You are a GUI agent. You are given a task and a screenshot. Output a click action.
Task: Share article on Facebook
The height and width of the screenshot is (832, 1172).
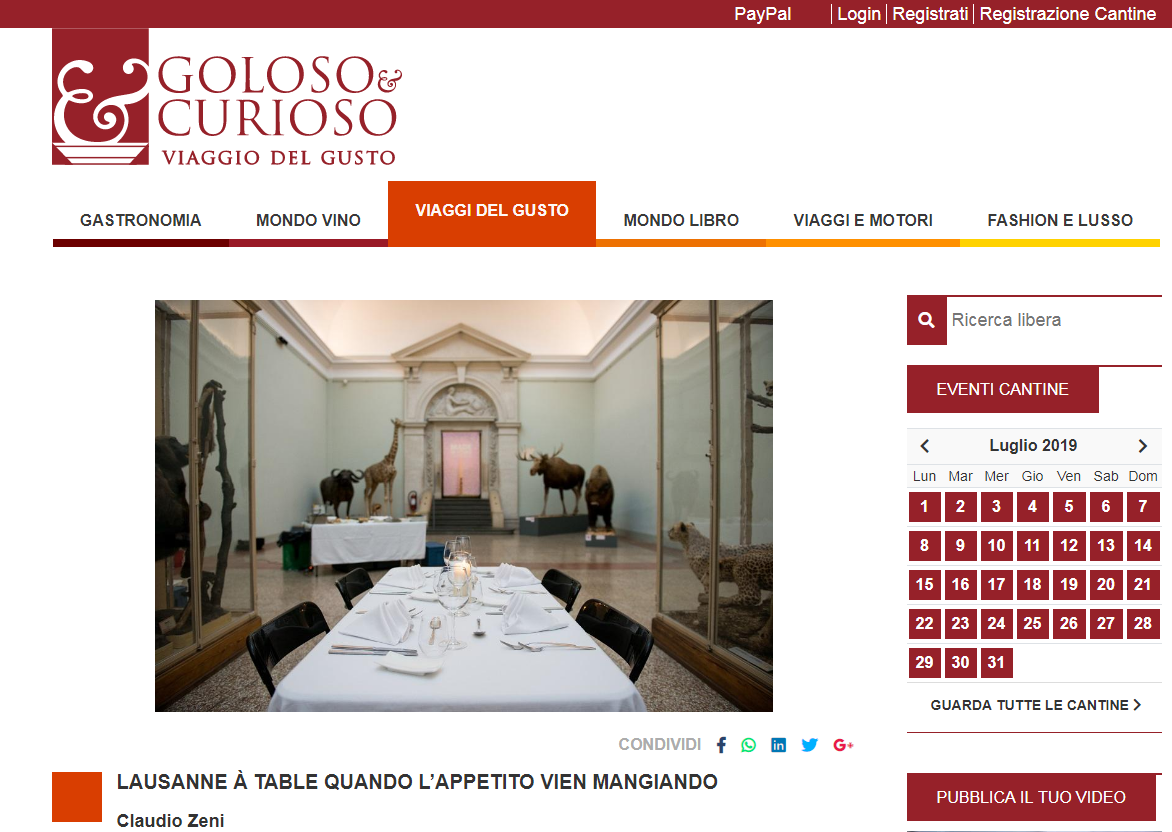click(x=721, y=745)
